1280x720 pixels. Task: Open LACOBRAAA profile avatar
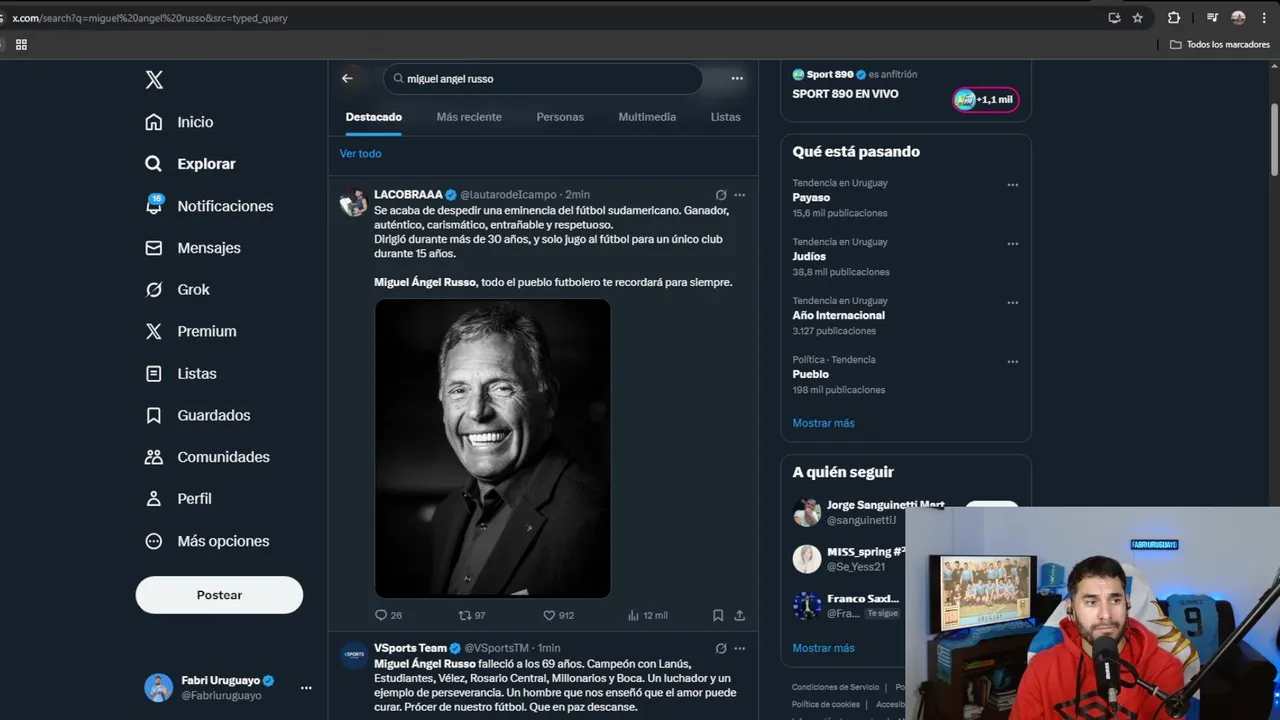pyautogui.click(x=353, y=203)
